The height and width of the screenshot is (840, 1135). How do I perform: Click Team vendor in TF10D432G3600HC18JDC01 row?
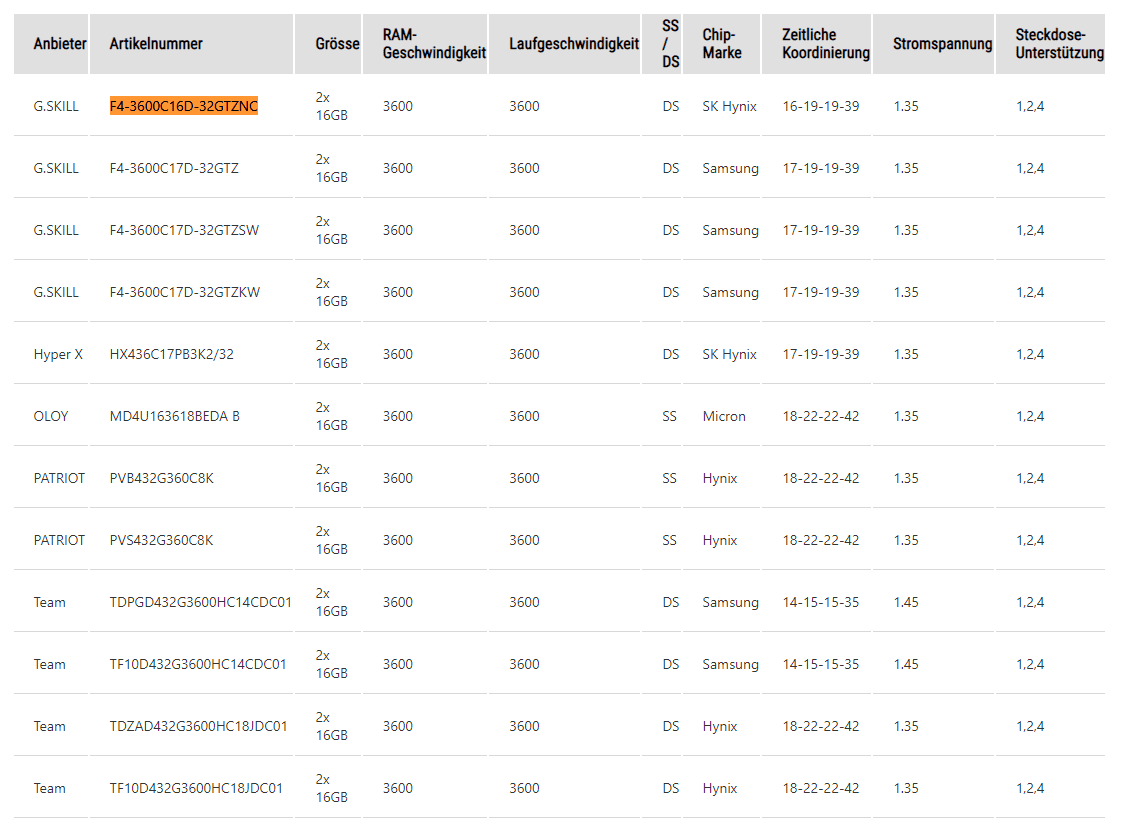pos(49,789)
